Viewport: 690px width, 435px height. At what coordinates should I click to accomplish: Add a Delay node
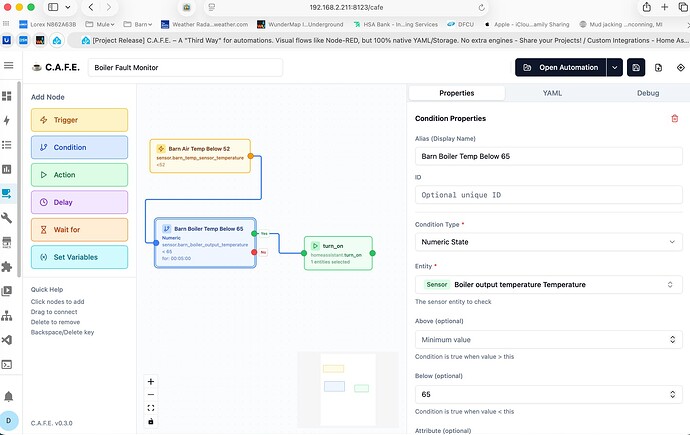coord(79,202)
